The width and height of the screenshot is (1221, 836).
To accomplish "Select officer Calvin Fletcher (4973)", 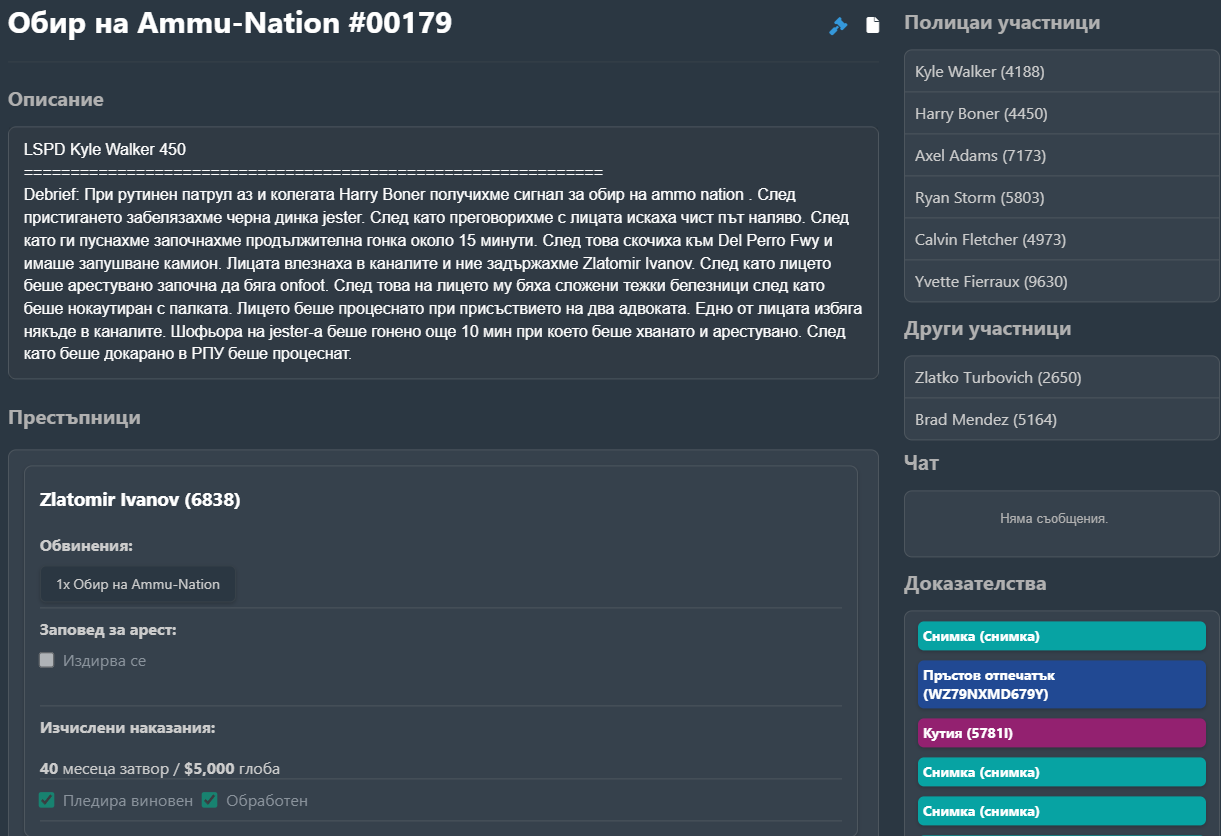I will 1061,240.
